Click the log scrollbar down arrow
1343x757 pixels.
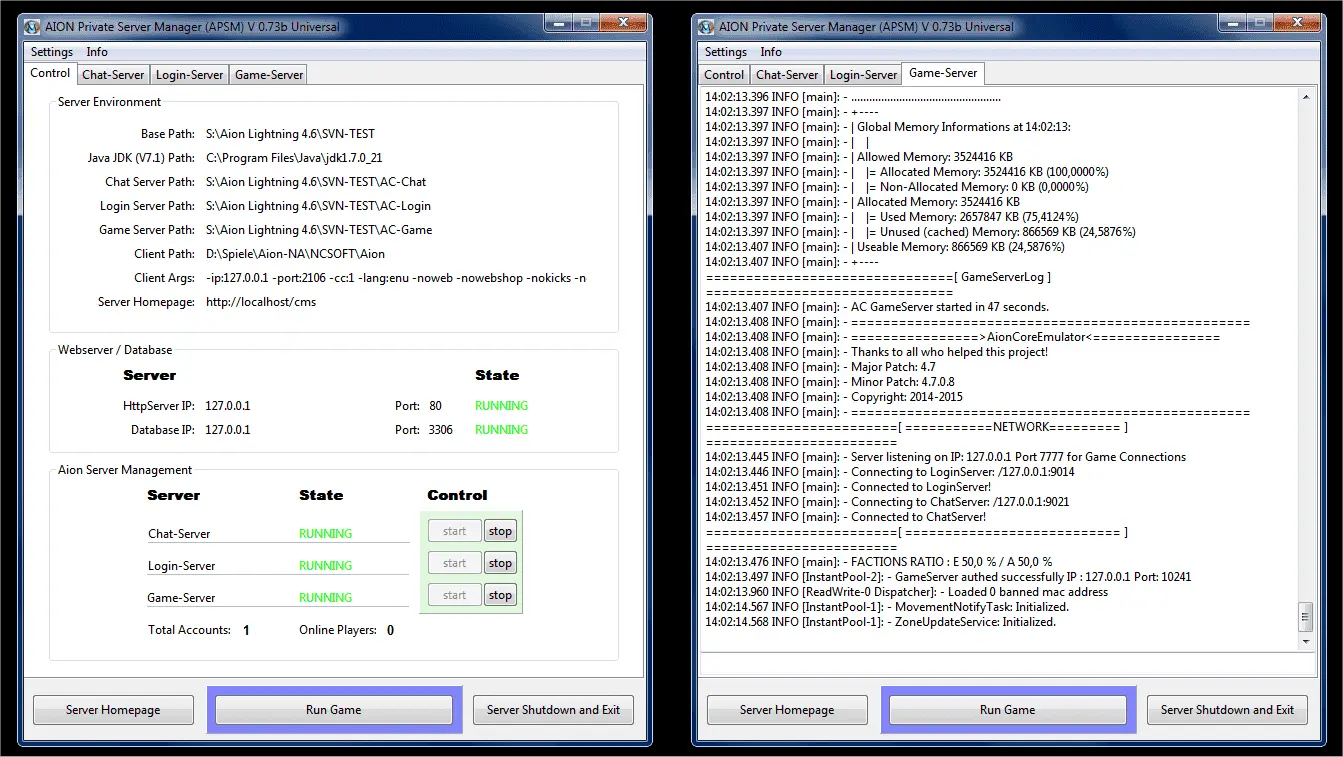(x=1306, y=641)
